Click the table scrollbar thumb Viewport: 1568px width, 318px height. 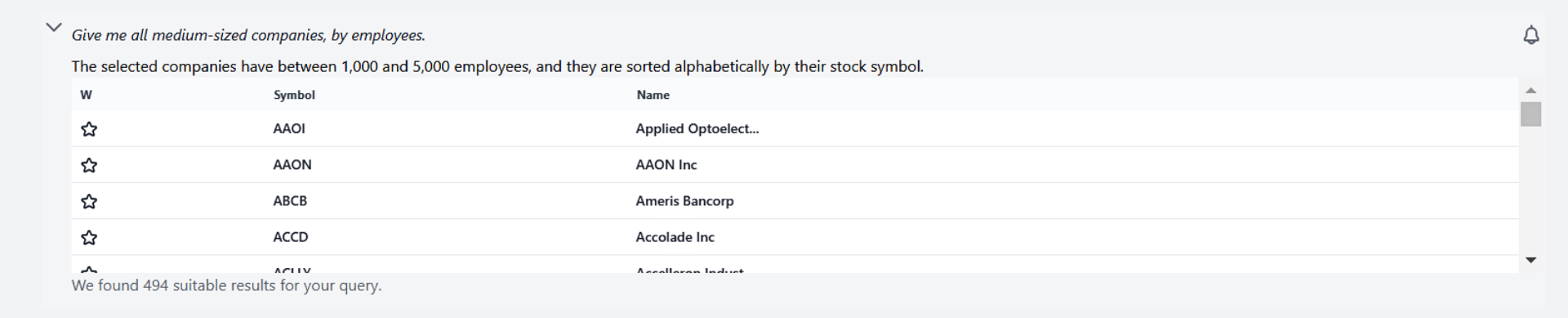[1531, 114]
